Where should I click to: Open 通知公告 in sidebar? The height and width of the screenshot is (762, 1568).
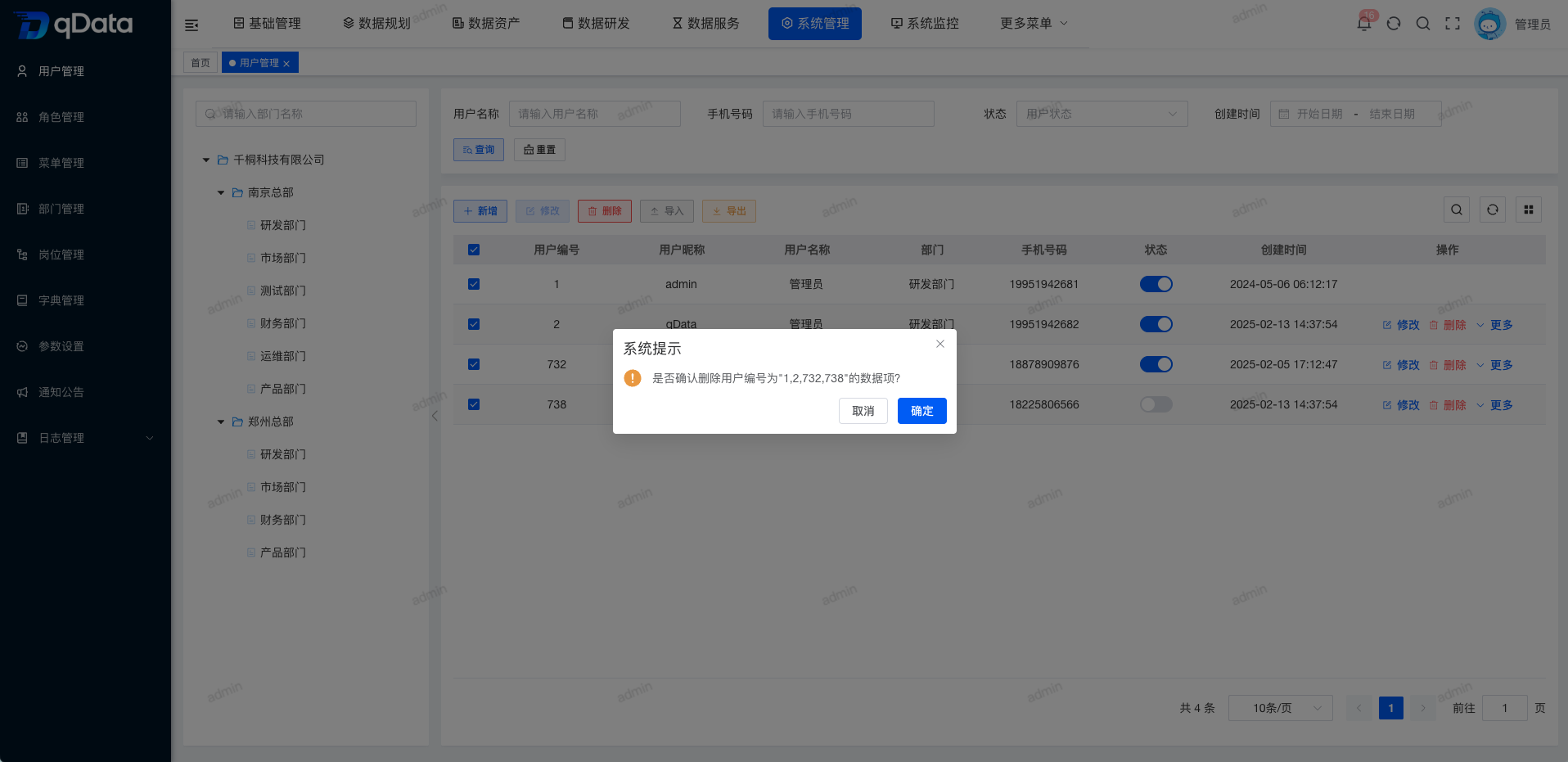point(85,392)
